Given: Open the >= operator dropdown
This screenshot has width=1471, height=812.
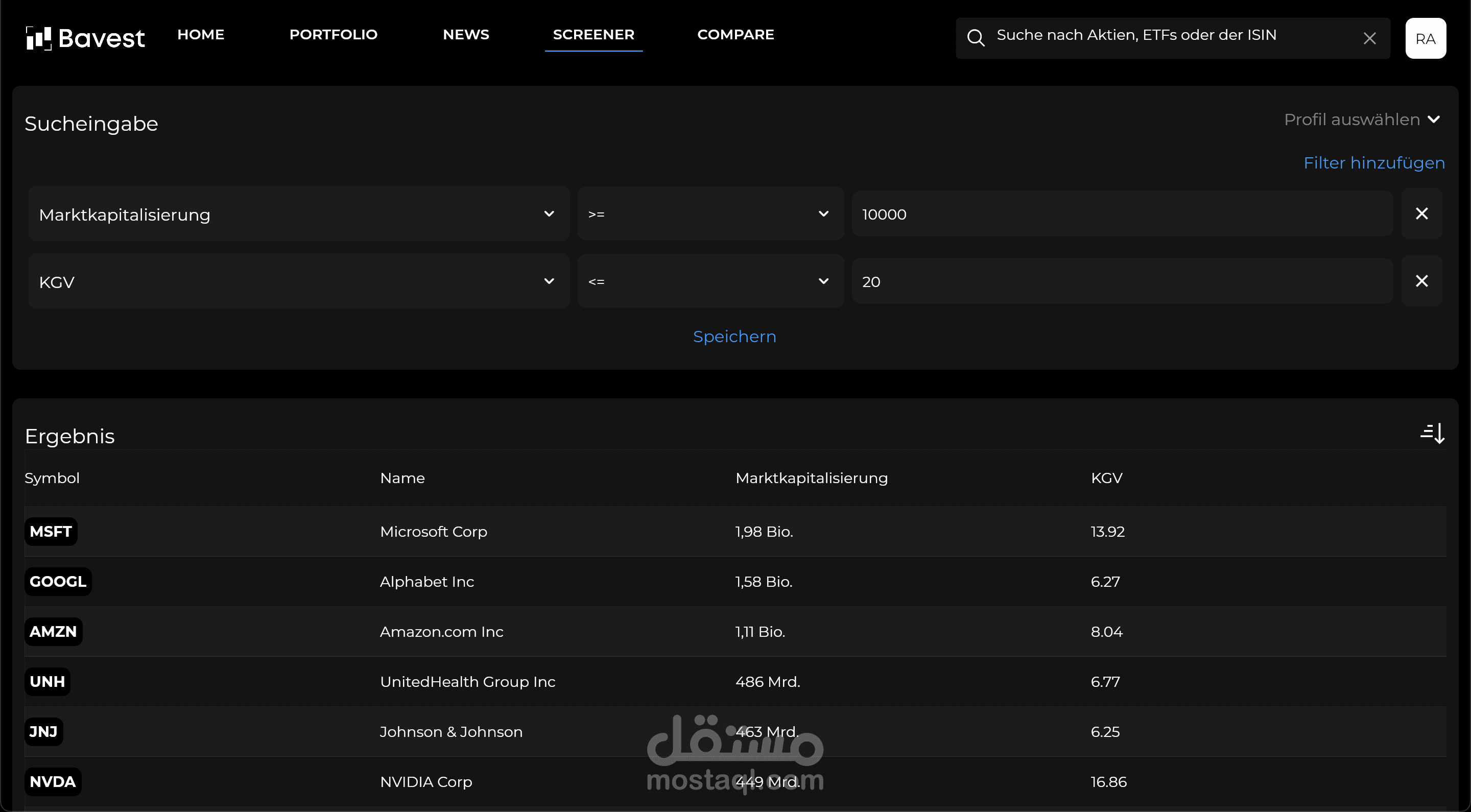Looking at the screenshot, I should 710,214.
